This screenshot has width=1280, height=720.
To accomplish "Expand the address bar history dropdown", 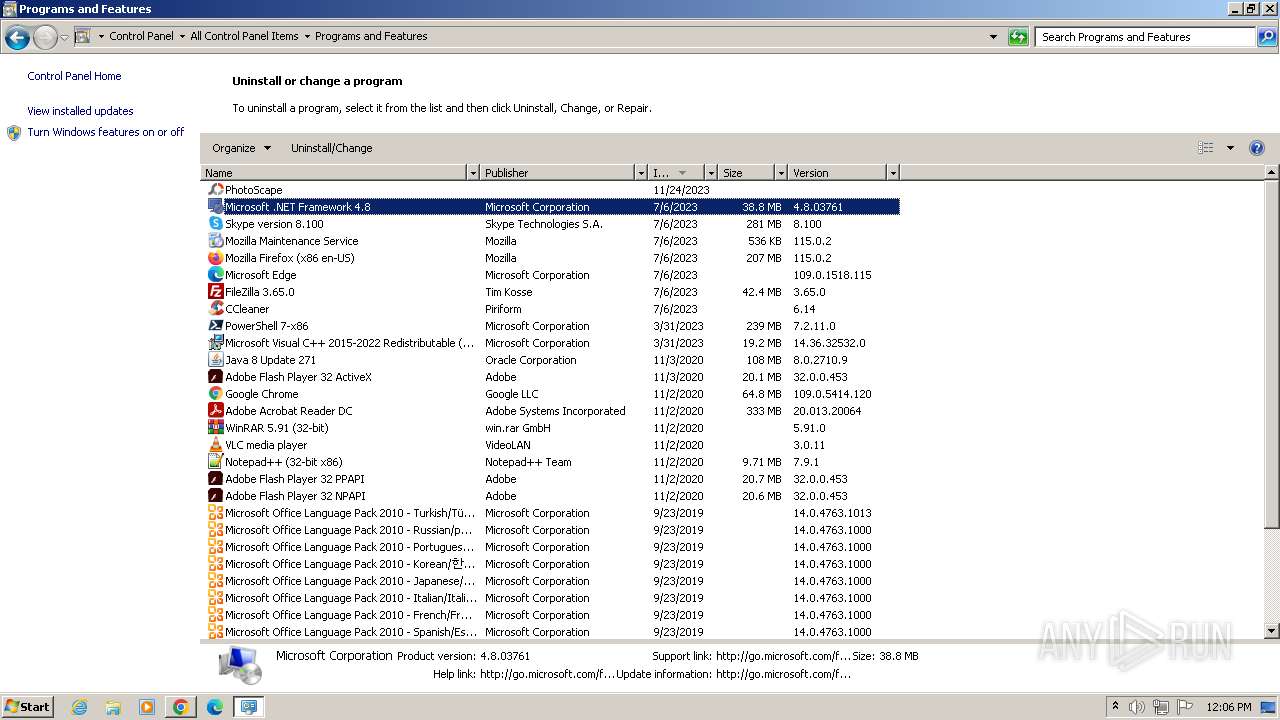I will point(993,37).
